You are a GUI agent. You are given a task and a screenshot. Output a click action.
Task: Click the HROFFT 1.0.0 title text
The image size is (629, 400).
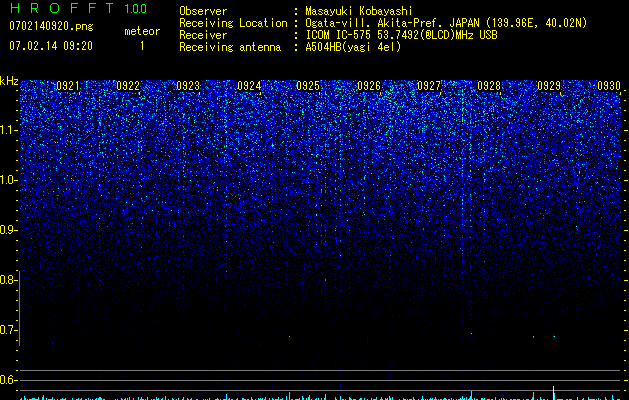[x=78, y=8]
